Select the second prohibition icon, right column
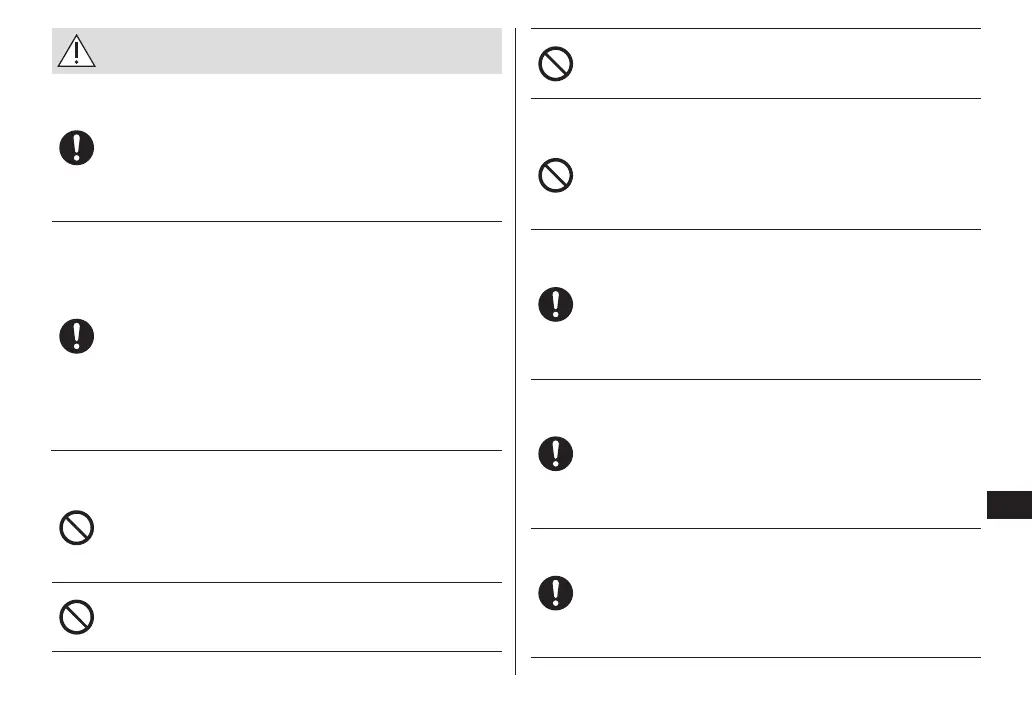Image resolution: width=1032 pixels, height=726 pixels. tap(556, 177)
